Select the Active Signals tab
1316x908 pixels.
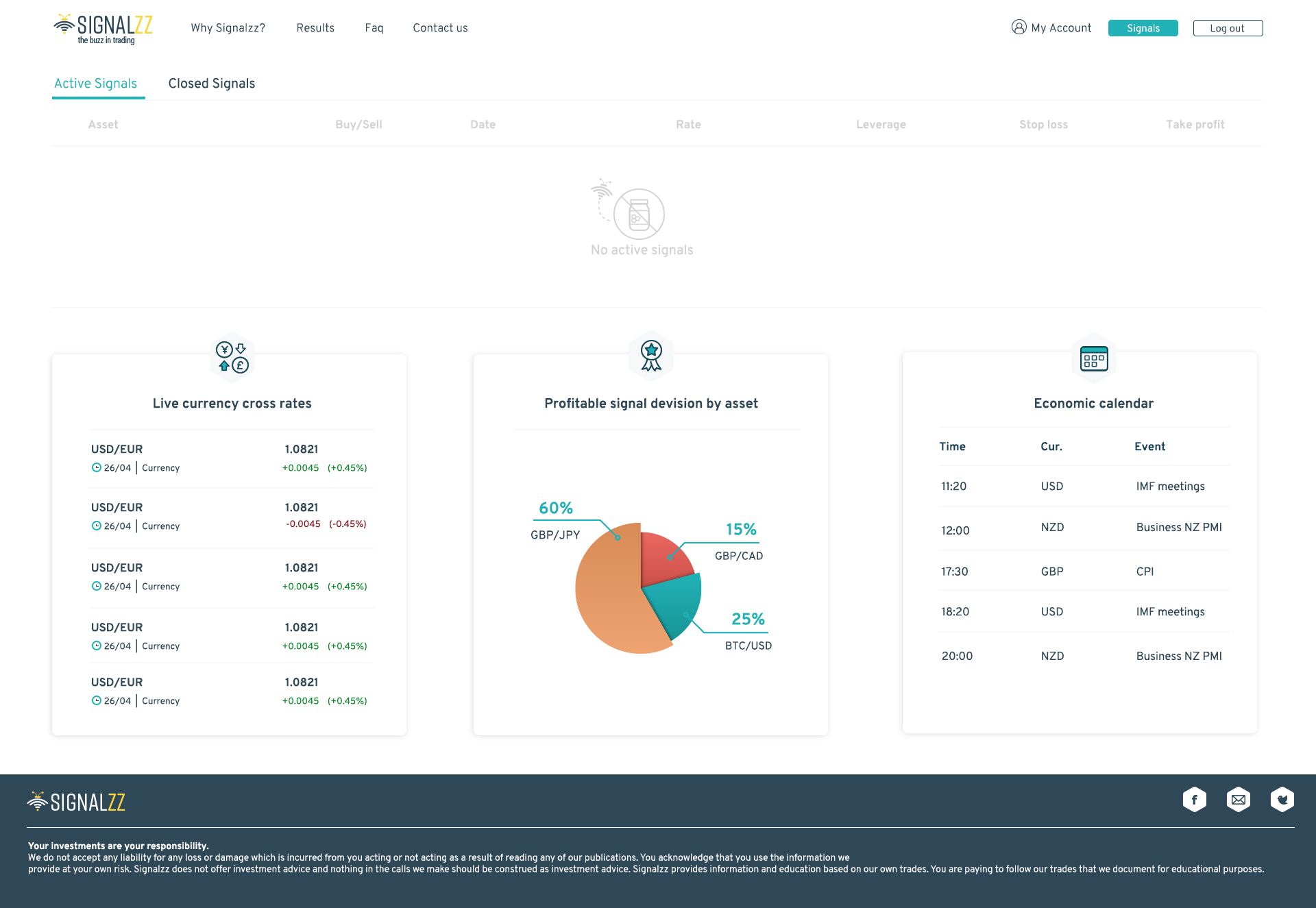pos(96,84)
